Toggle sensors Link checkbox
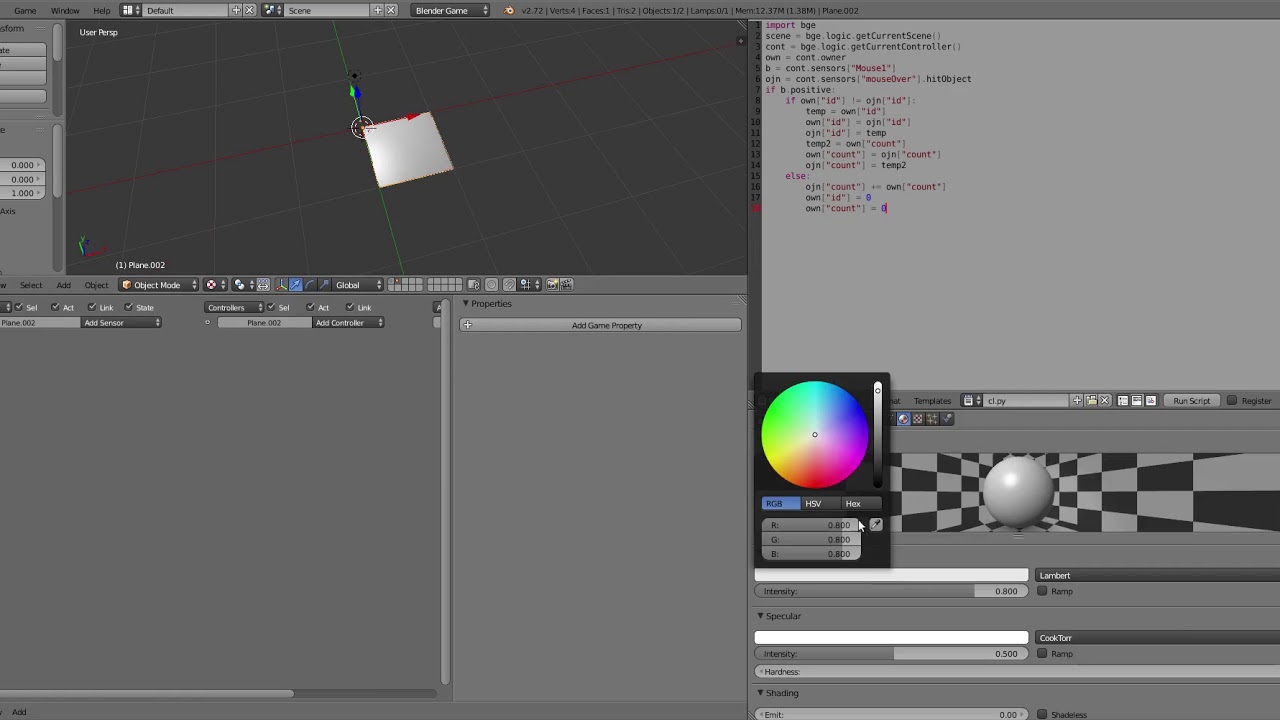 [92, 307]
